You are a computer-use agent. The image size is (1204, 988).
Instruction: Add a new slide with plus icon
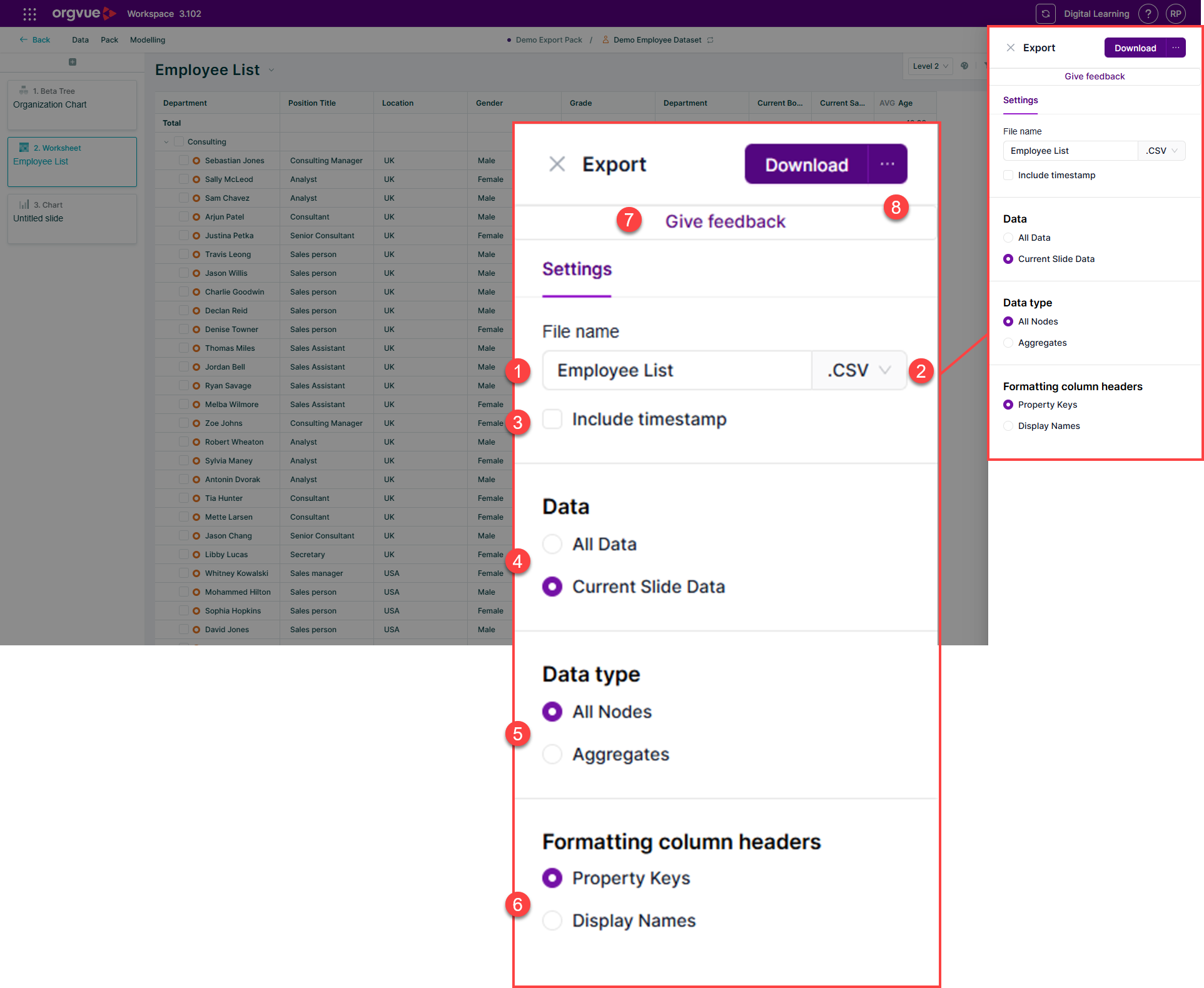click(x=73, y=62)
